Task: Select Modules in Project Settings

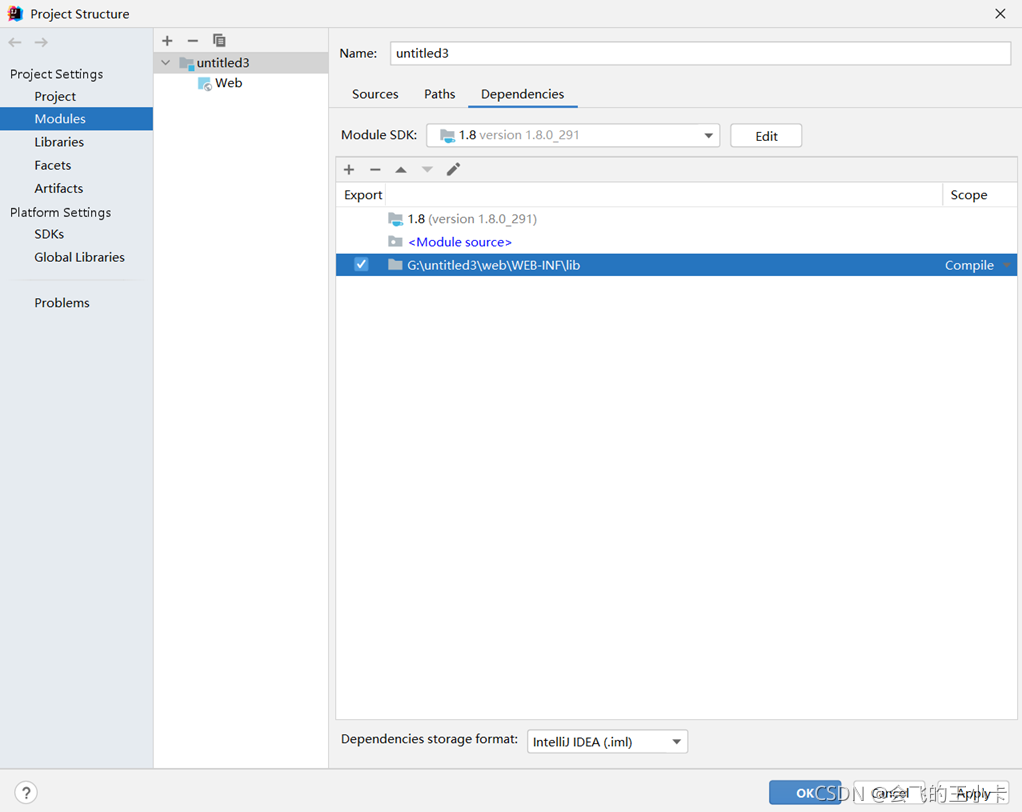Action: (x=76, y=119)
